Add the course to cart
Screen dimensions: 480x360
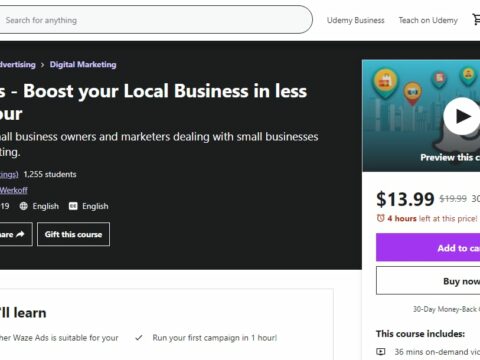428,248
